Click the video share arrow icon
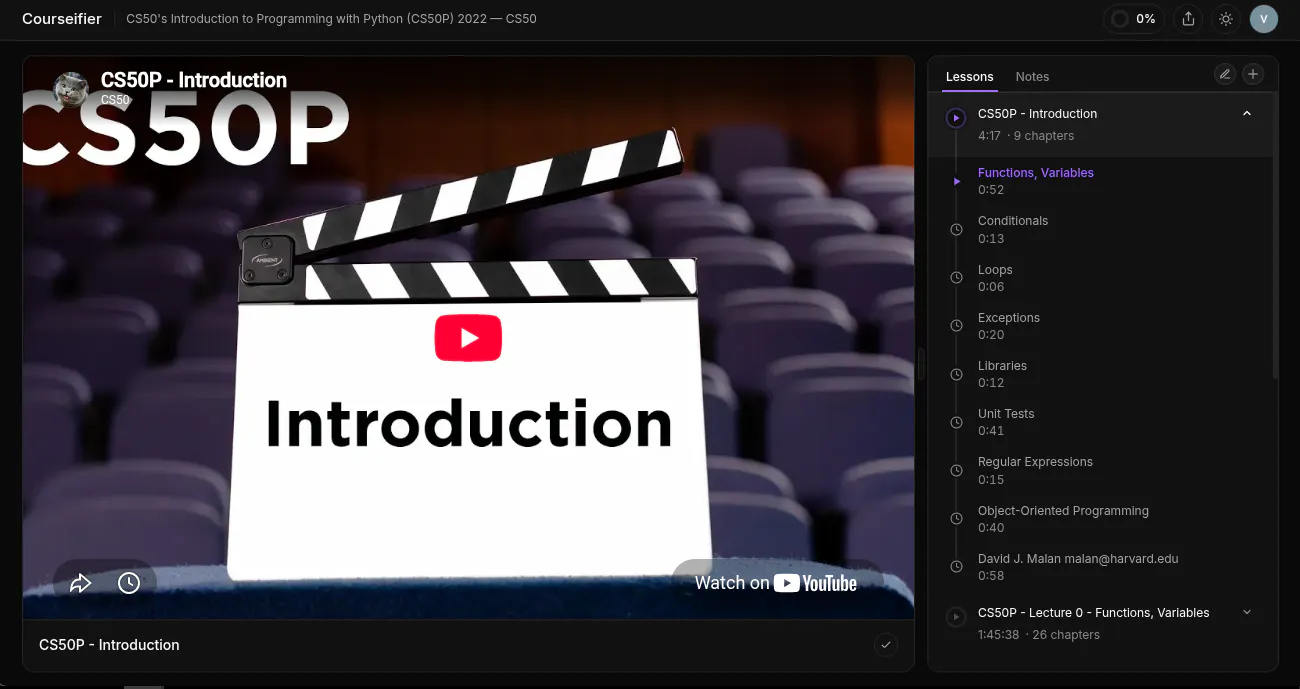 point(81,583)
